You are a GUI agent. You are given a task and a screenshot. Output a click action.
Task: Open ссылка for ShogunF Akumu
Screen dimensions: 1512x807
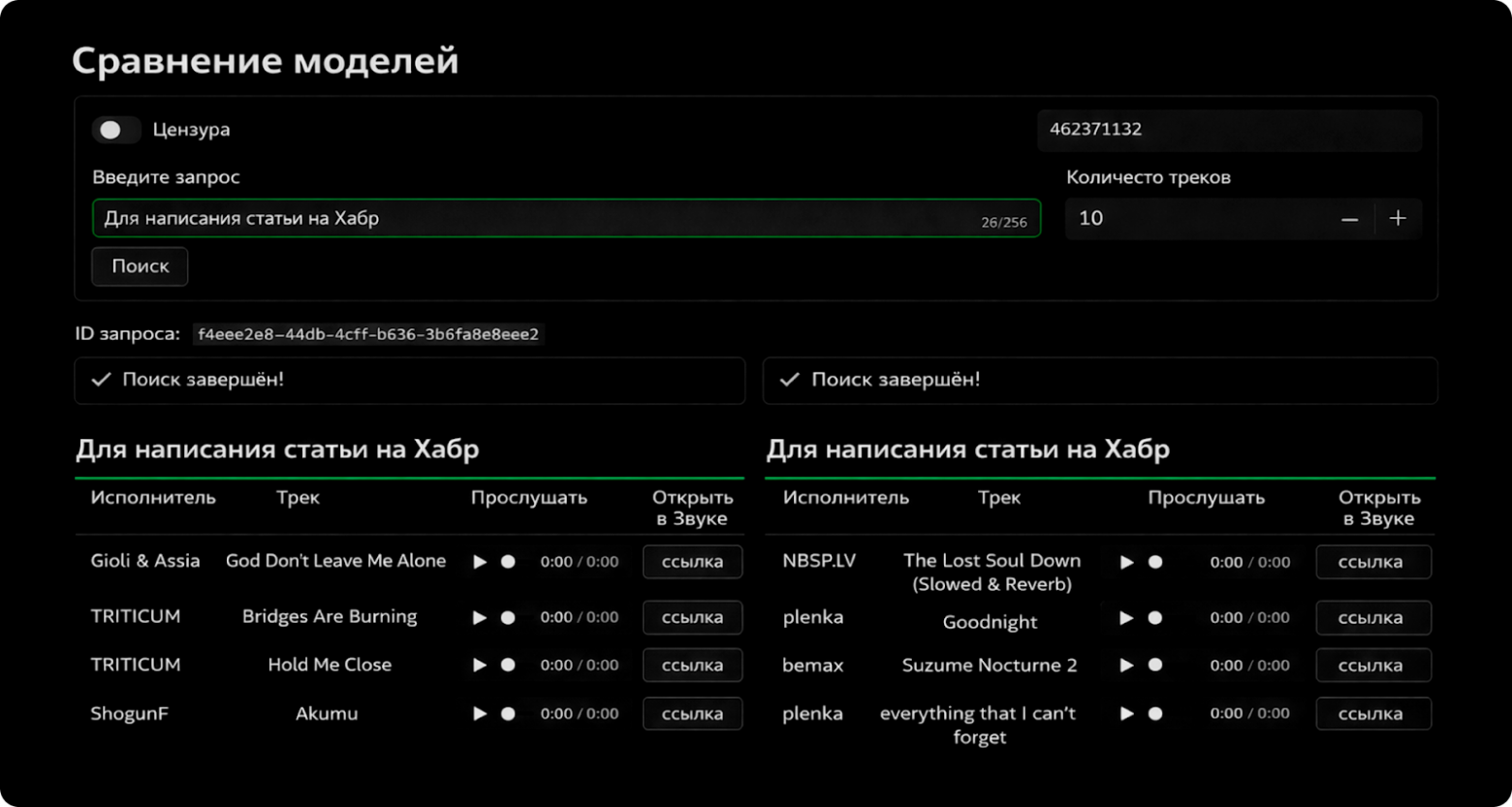click(693, 714)
